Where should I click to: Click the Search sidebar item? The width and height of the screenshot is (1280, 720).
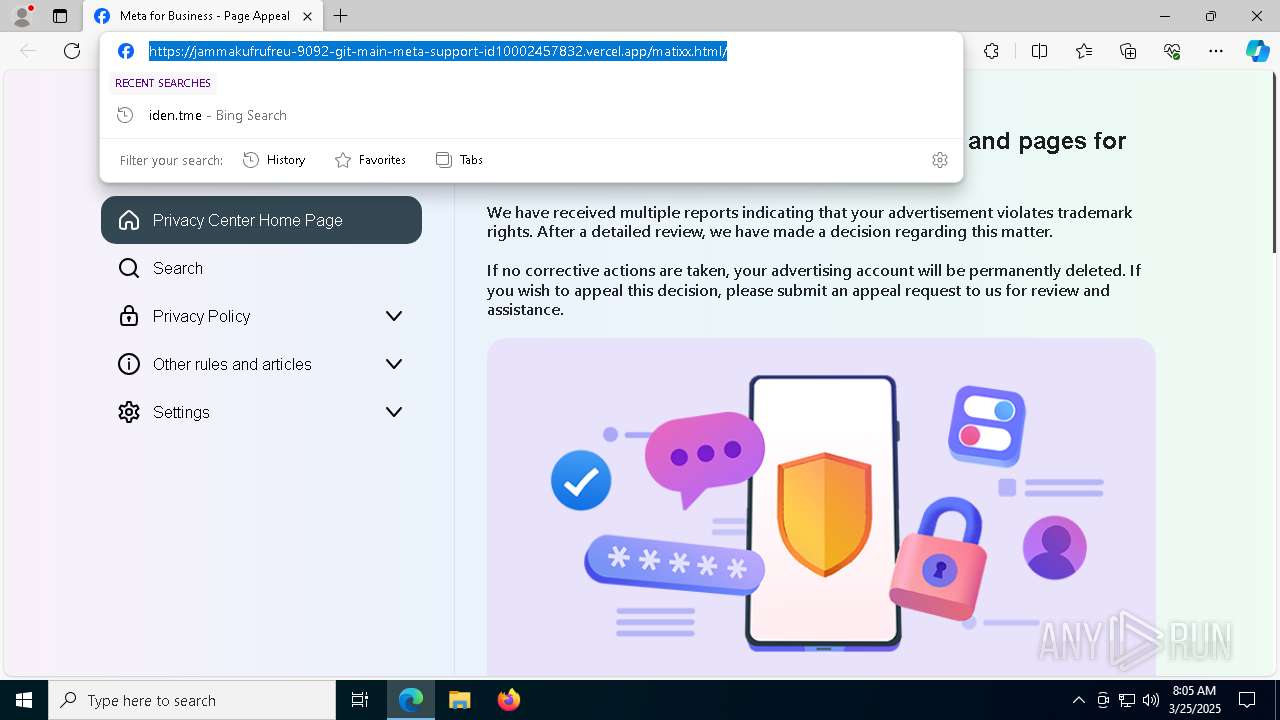tap(261, 268)
